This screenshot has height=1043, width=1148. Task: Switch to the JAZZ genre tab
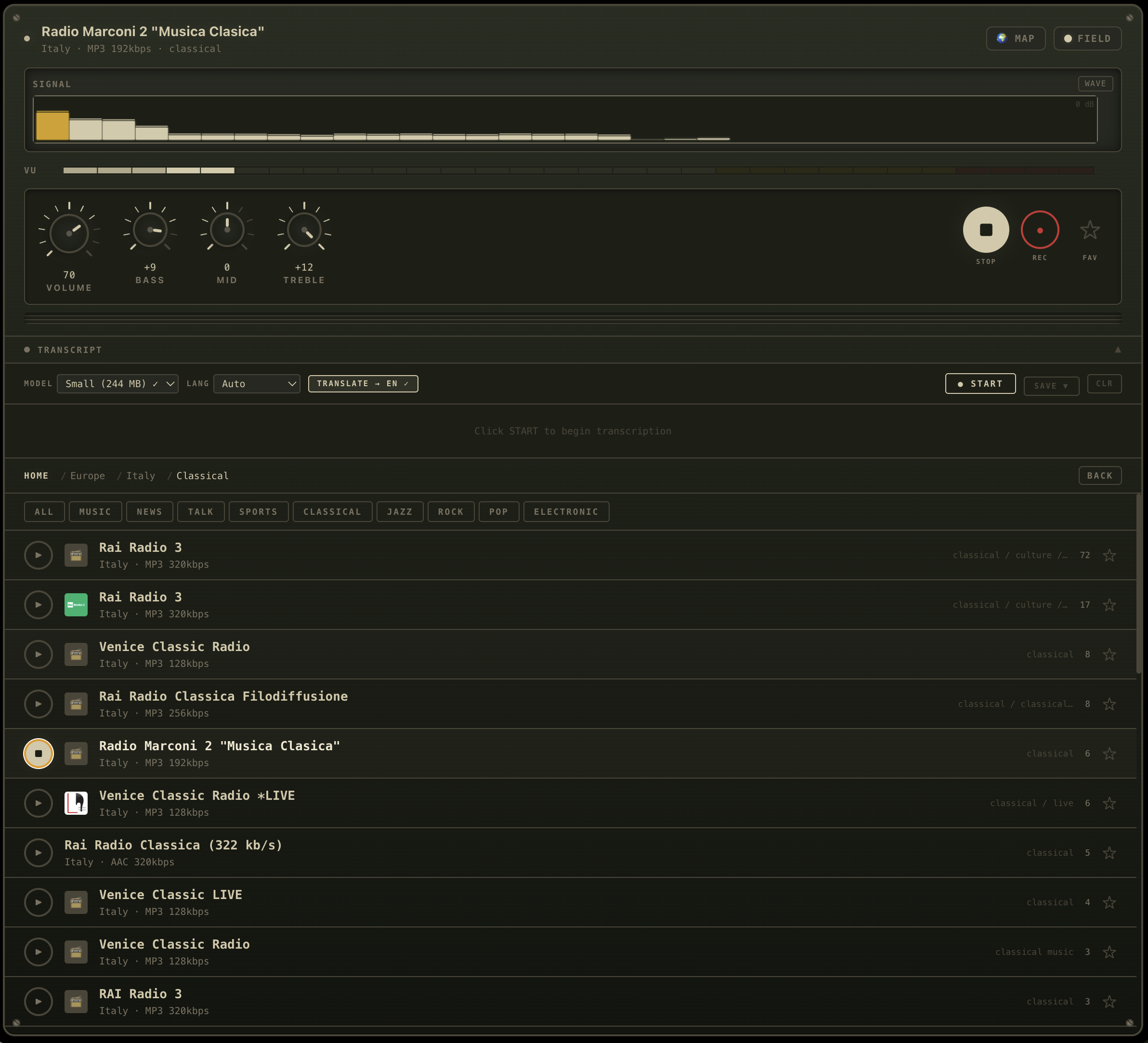pos(400,511)
